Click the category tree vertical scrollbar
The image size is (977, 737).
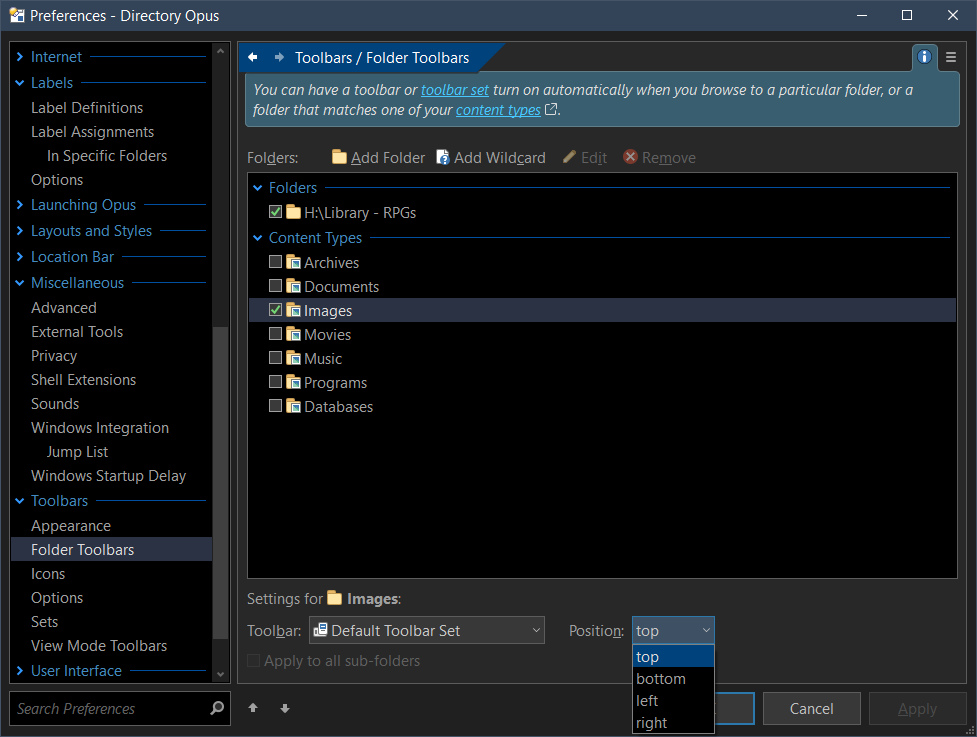[220, 483]
